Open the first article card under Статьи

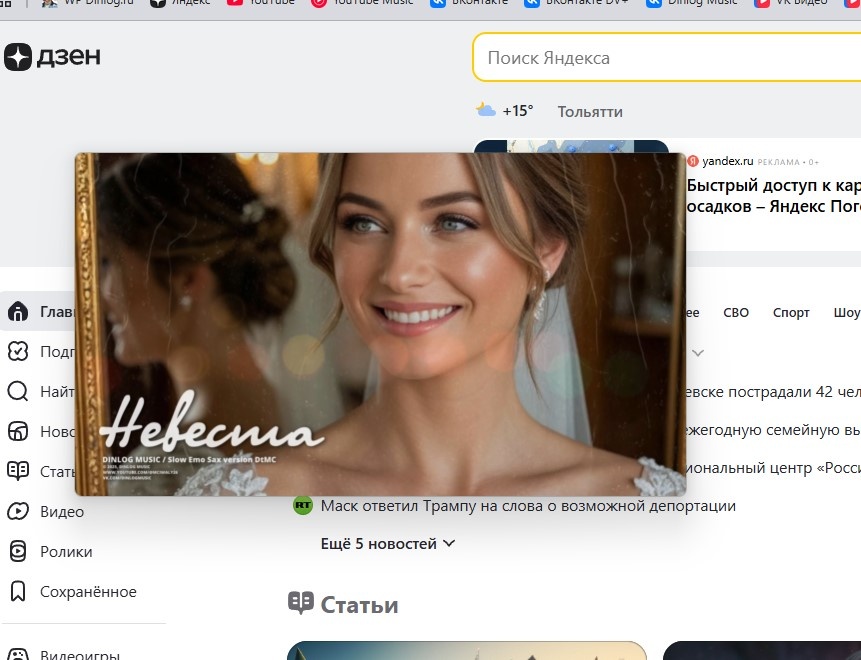[467, 651]
